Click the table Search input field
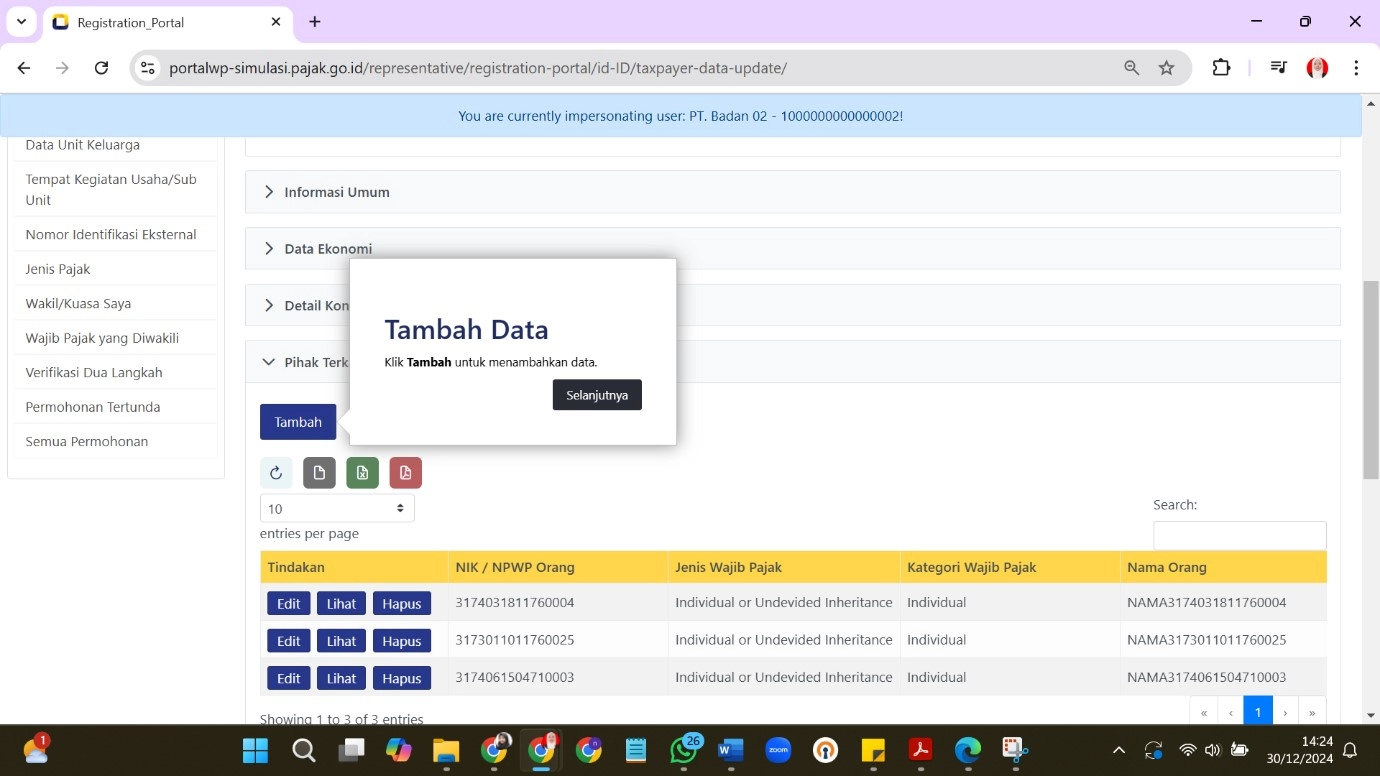 pyautogui.click(x=1239, y=536)
